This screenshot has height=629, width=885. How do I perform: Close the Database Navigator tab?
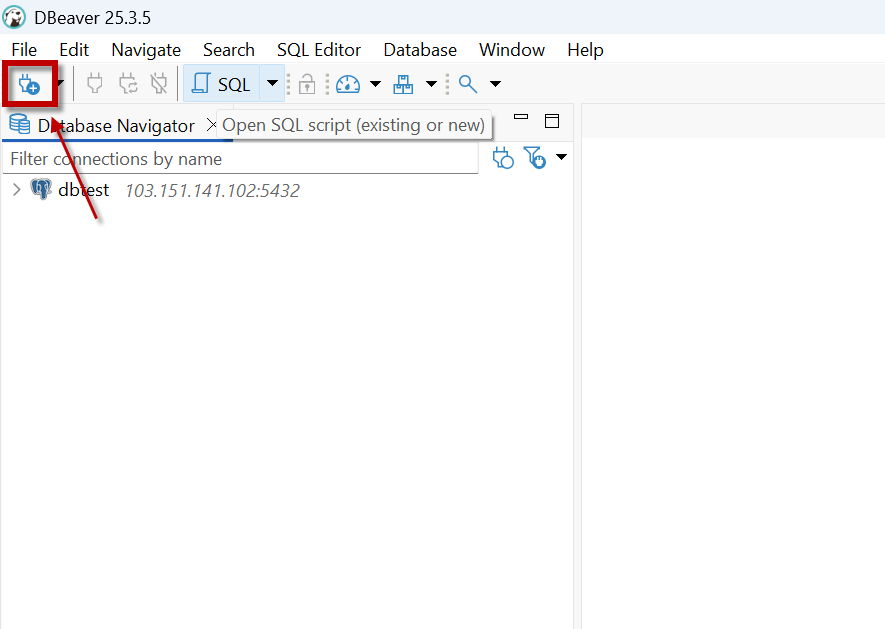click(x=211, y=125)
